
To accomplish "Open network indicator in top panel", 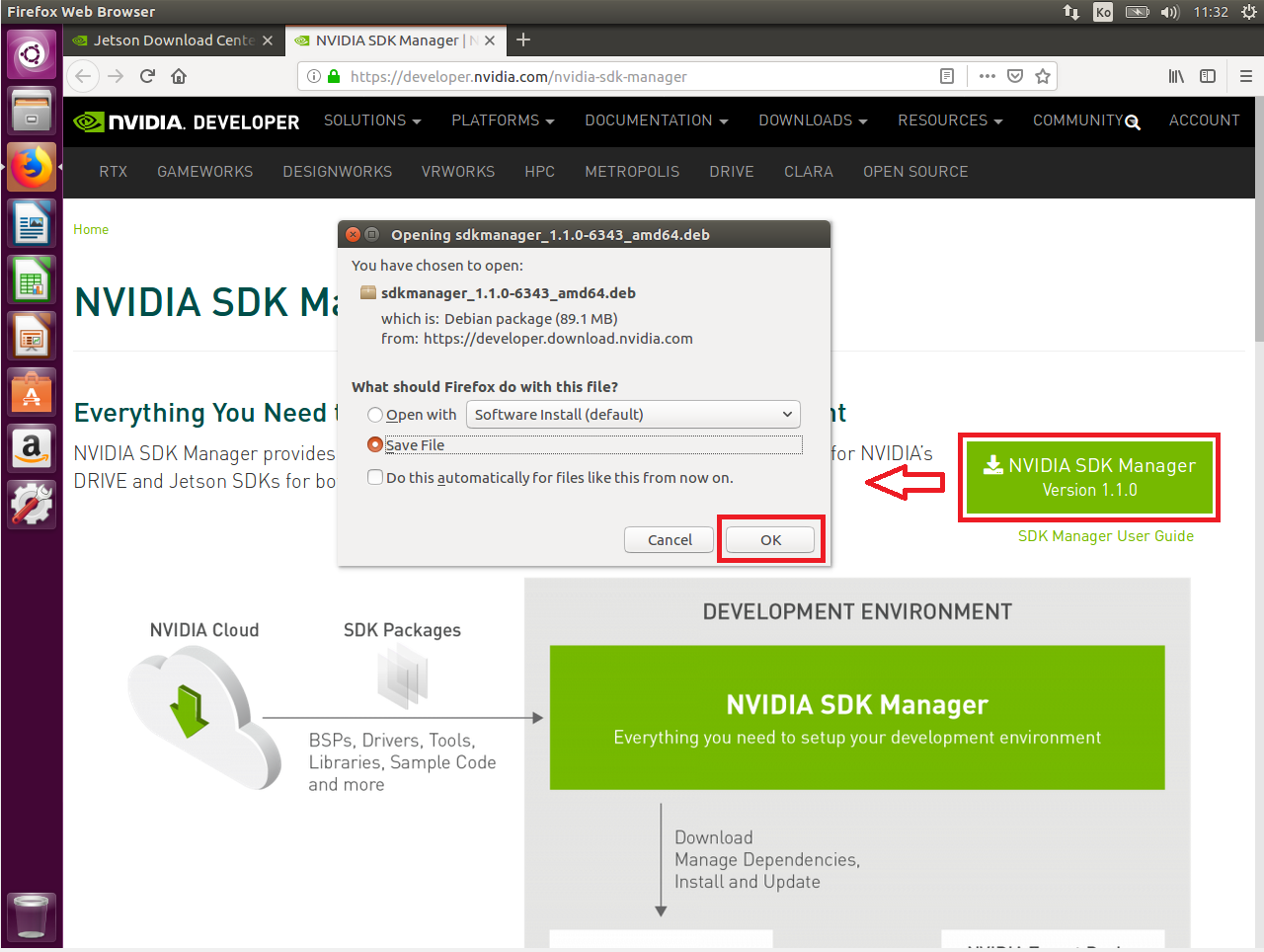I will tap(1071, 12).
